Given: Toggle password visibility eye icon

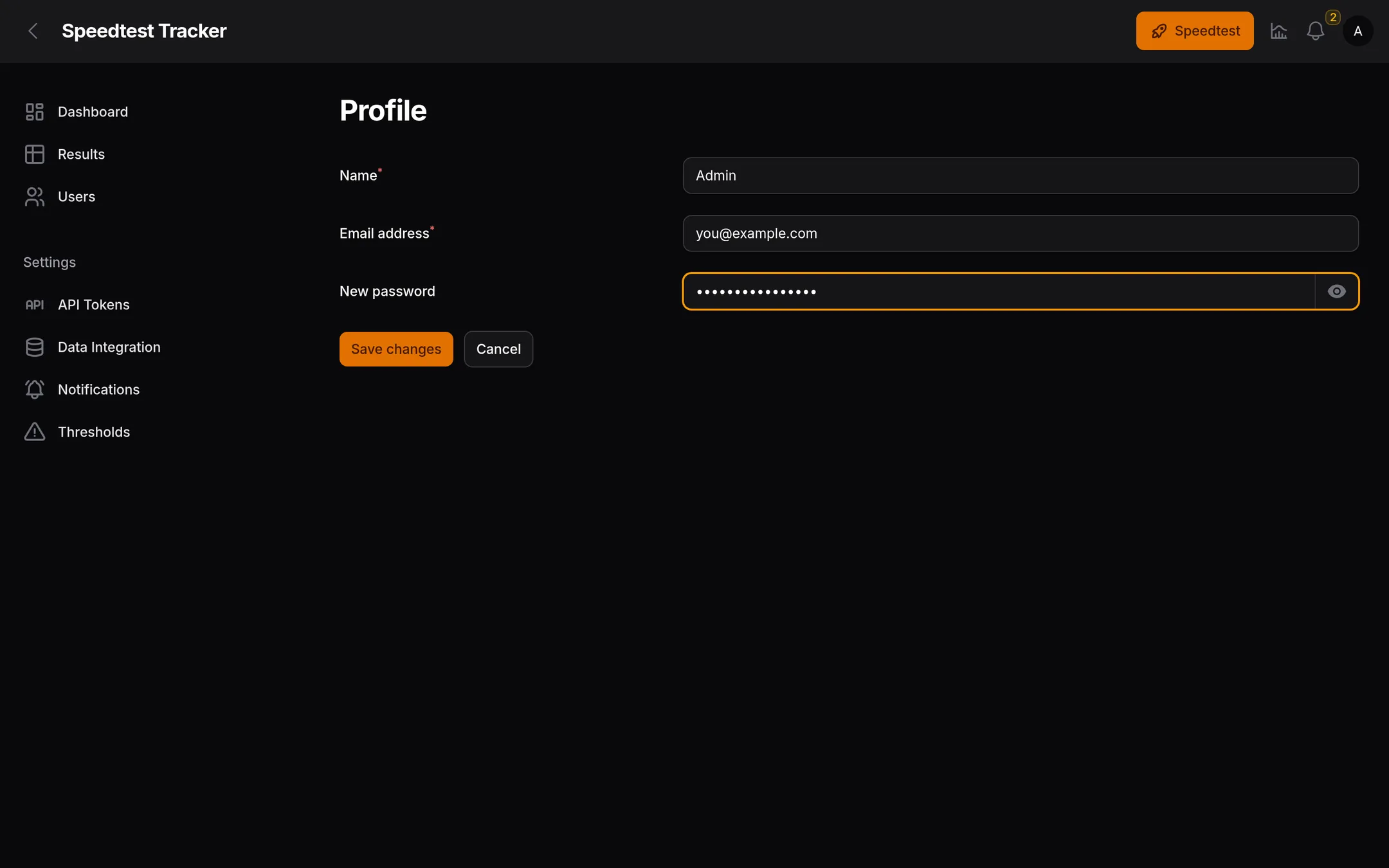Looking at the screenshot, I should tap(1336, 291).
